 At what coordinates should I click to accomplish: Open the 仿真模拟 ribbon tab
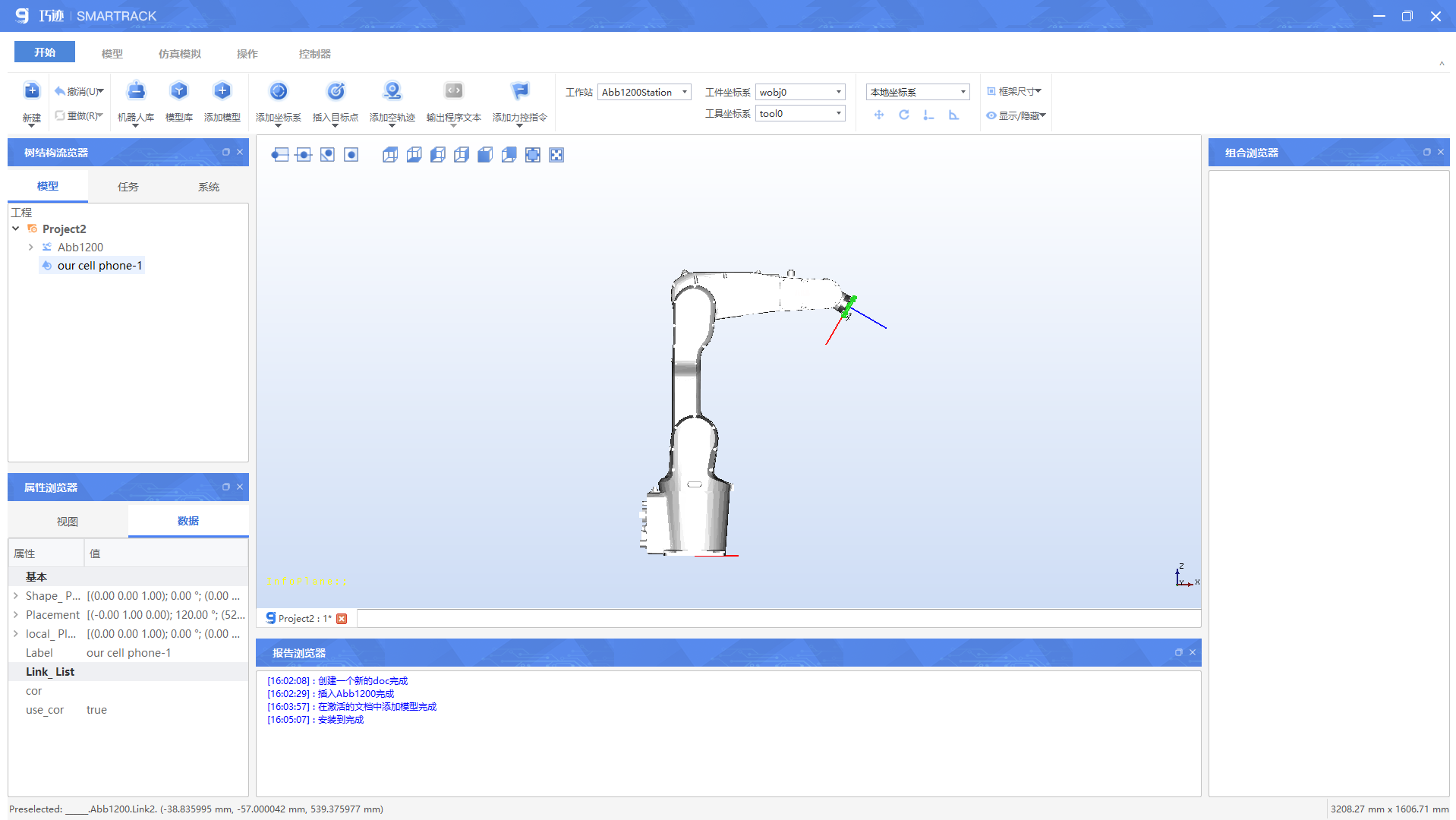click(x=180, y=54)
